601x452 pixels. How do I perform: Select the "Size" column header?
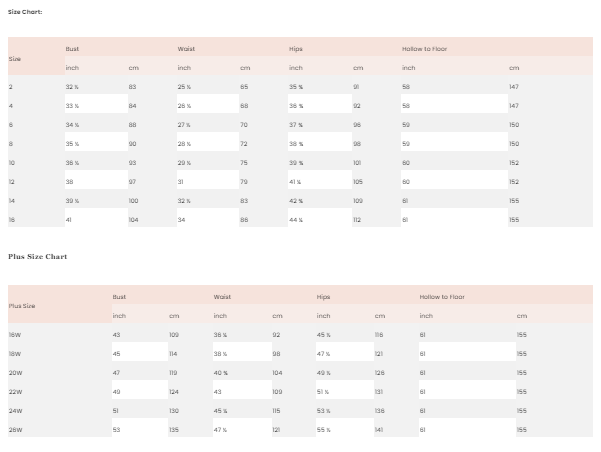pyautogui.click(x=14, y=58)
